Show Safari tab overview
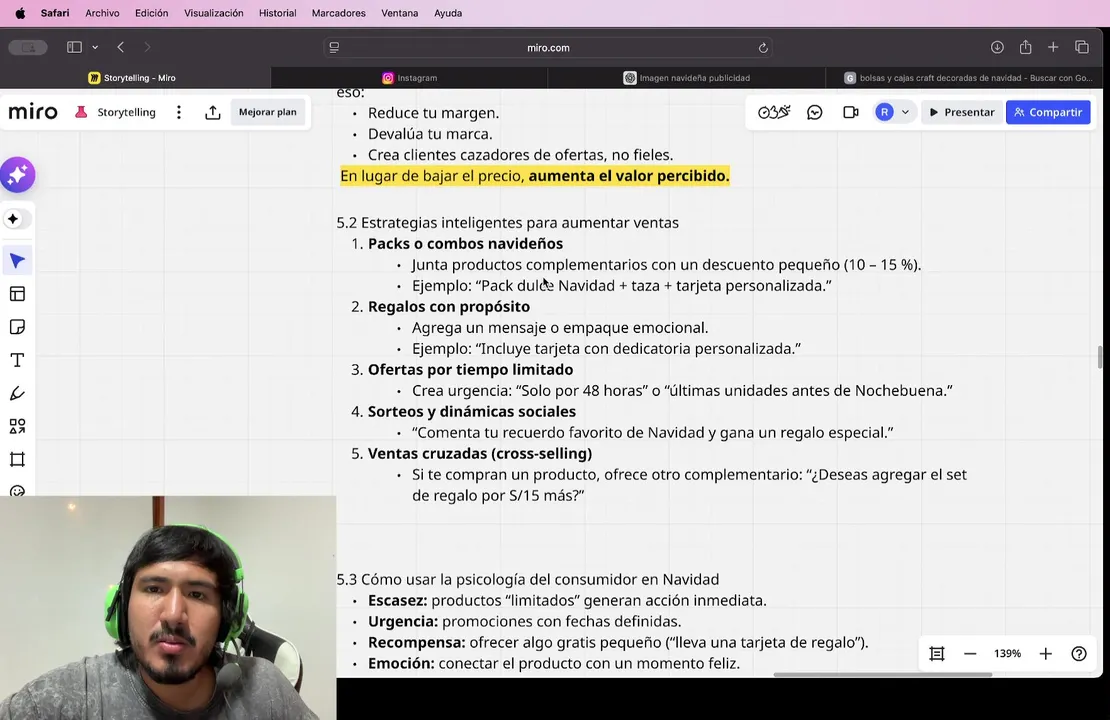The width and height of the screenshot is (1110, 720). coord(1082,47)
